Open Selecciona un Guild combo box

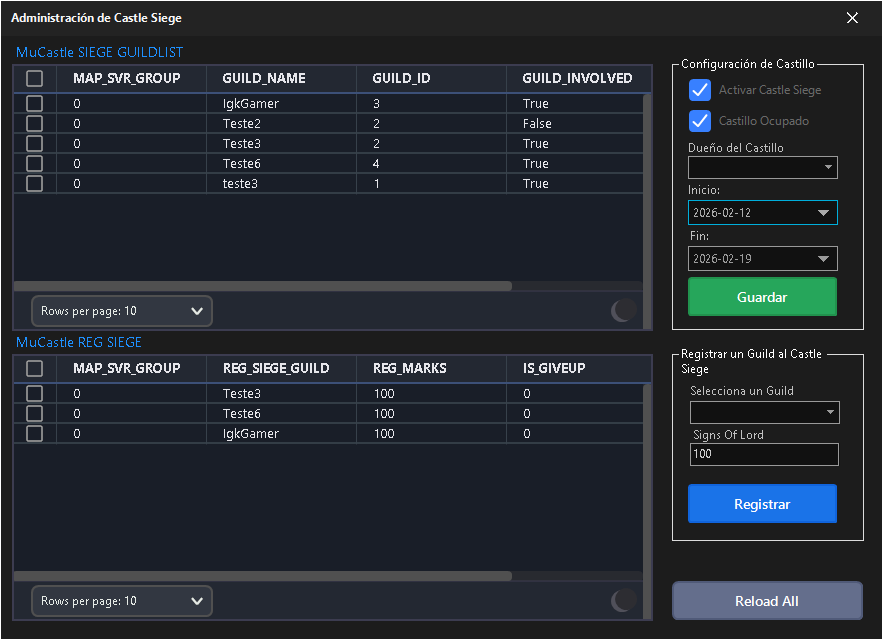pyautogui.click(x=764, y=412)
